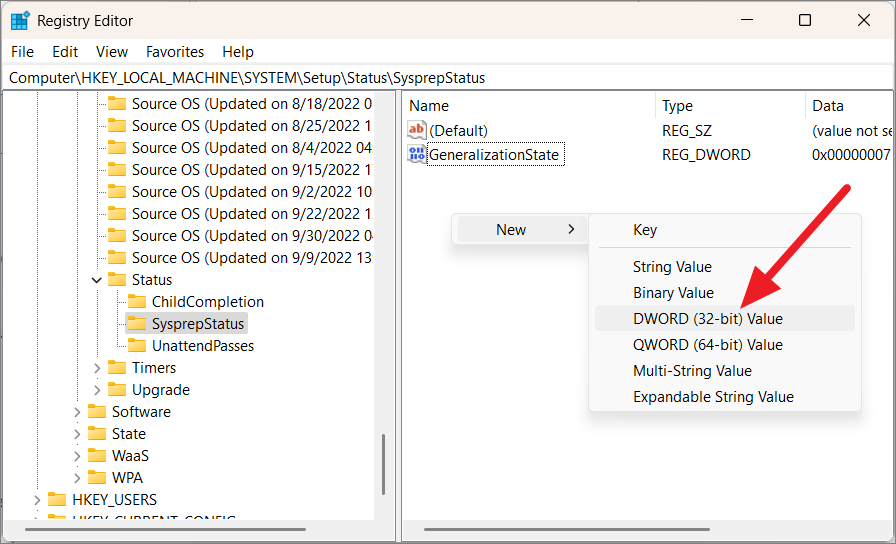Expand the WPA tree node

coord(77,478)
